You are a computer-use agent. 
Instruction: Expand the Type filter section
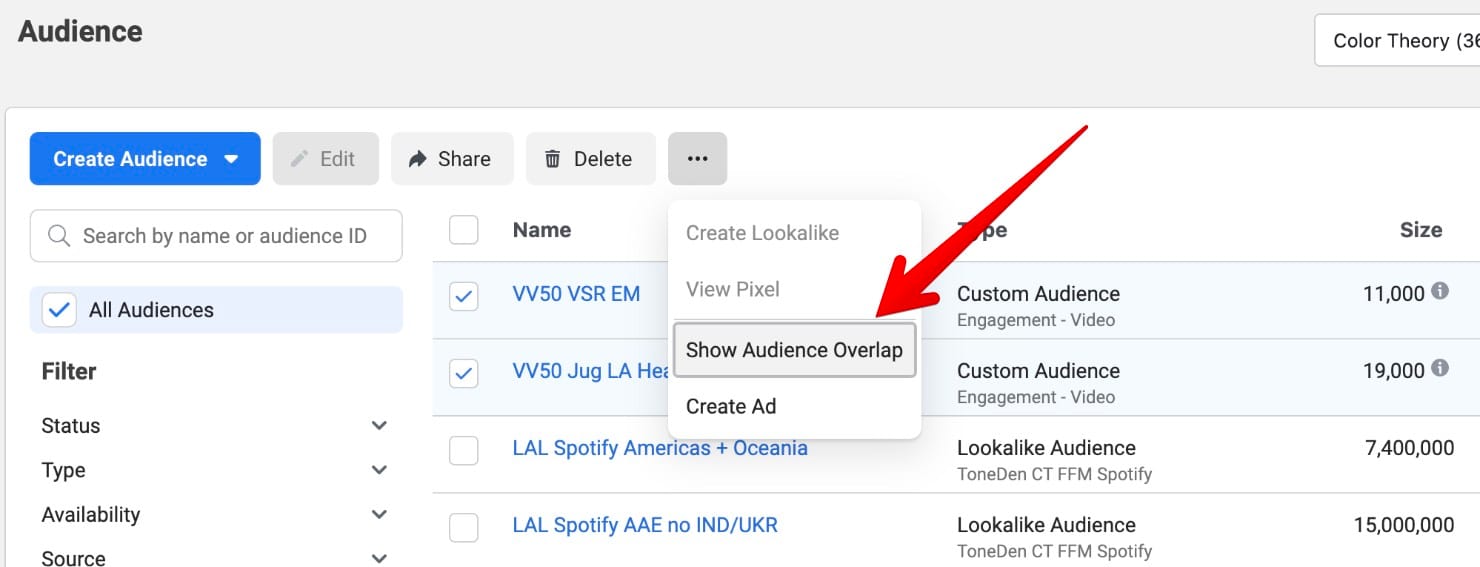[x=379, y=470]
